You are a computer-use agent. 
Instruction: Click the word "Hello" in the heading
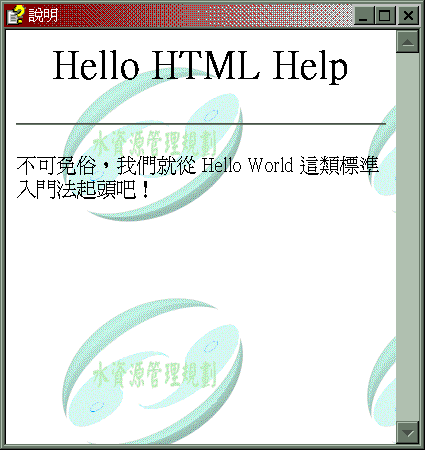(96, 65)
